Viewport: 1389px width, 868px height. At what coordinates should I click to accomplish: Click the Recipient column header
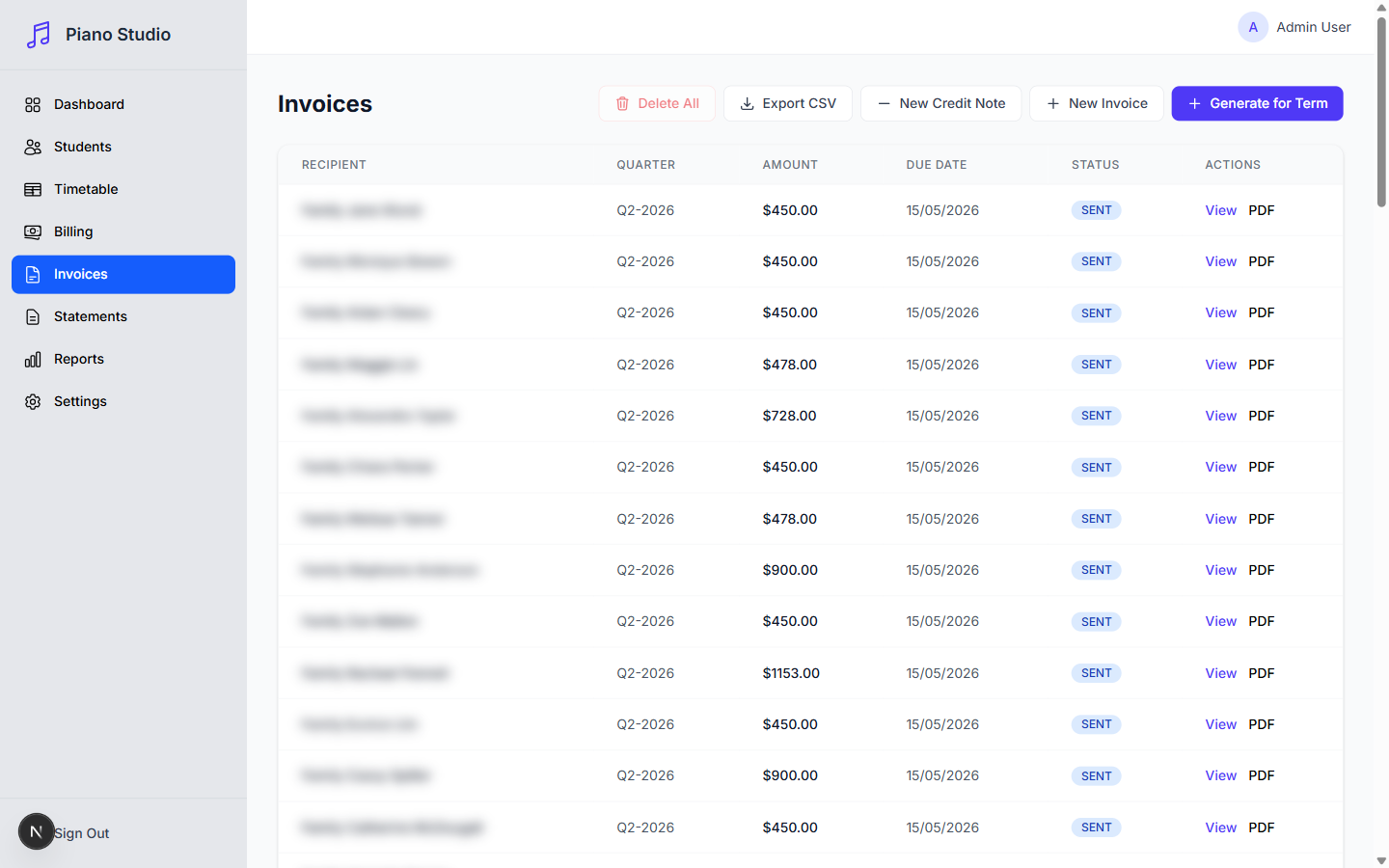click(334, 165)
